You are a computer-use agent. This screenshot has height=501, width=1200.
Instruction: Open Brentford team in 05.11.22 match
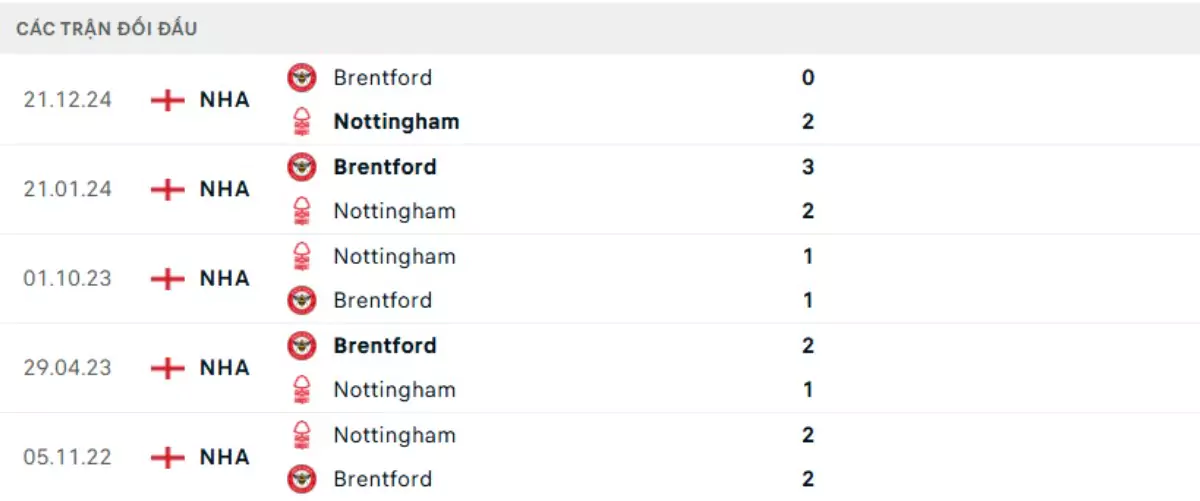tap(383, 479)
